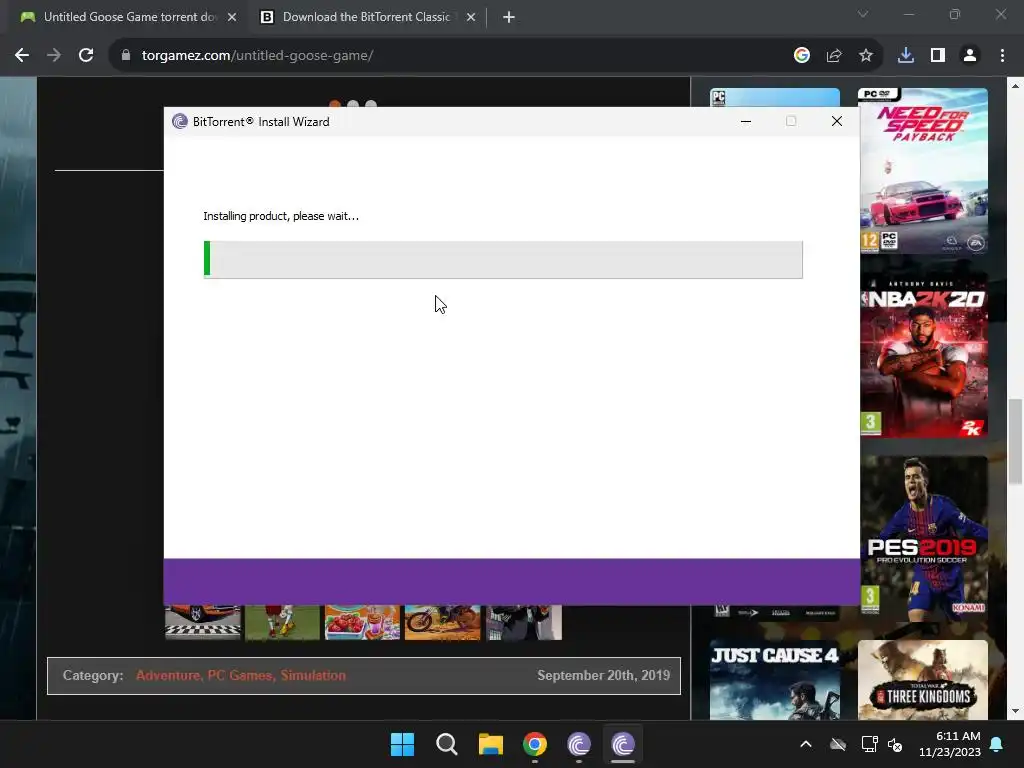This screenshot has height=768, width=1024.
Task: Click the OneDrive cloud tray icon
Action: click(838, 744)
